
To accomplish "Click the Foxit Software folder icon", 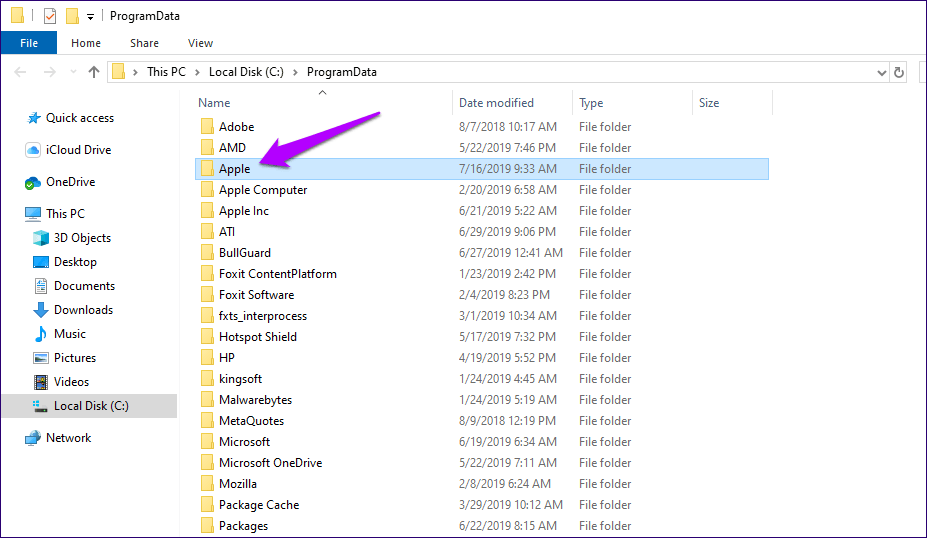I will (207, 295).
